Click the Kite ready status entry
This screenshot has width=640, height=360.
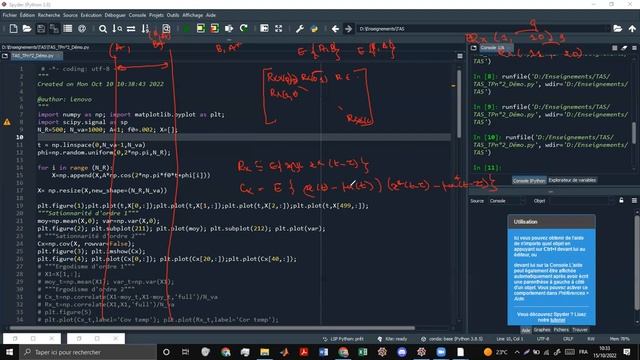click(392, 339)
